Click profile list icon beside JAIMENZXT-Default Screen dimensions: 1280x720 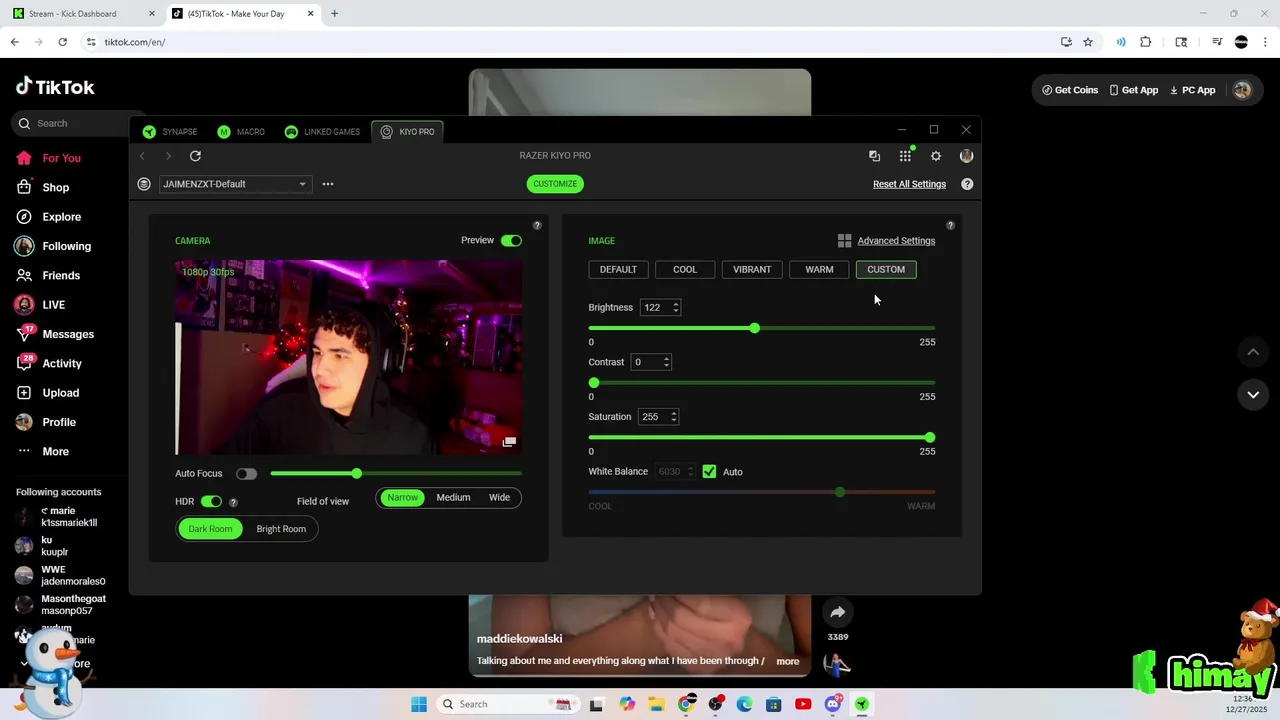point(144,184)
